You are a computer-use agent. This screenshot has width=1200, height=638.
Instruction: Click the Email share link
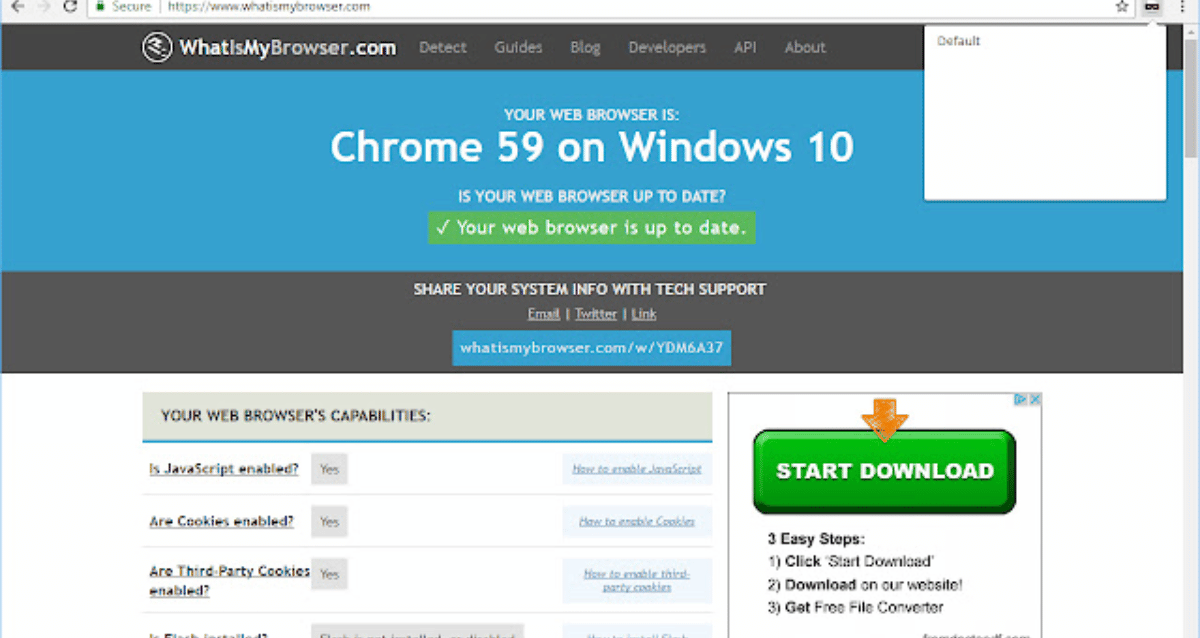click(543, 314)
